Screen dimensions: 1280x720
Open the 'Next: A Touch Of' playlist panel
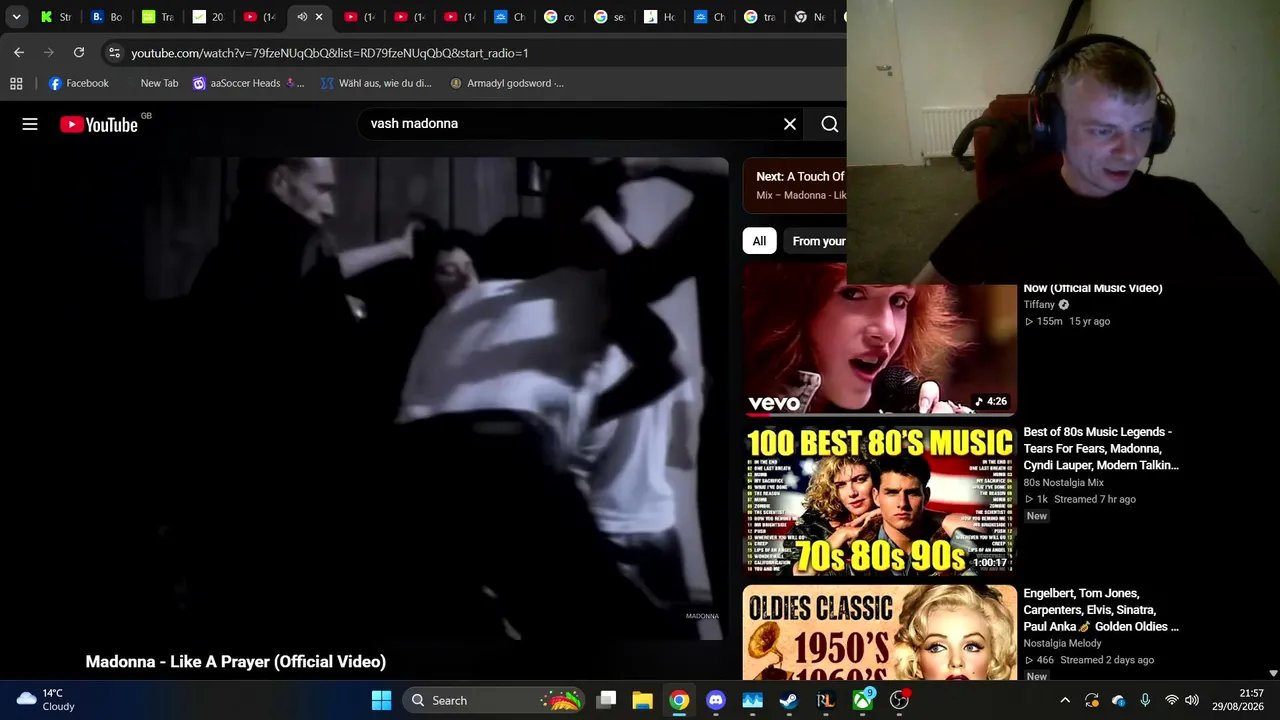pyautogui.click(x=795, y=185)
